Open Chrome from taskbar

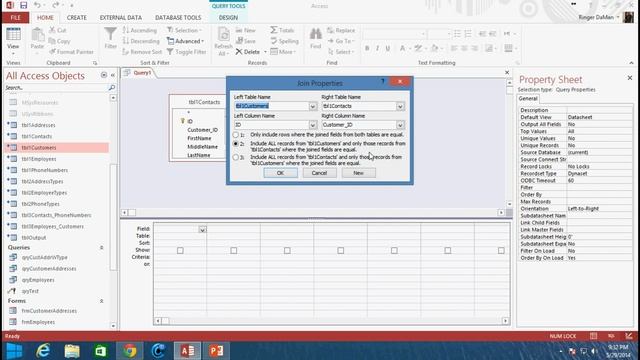[130, 351]
